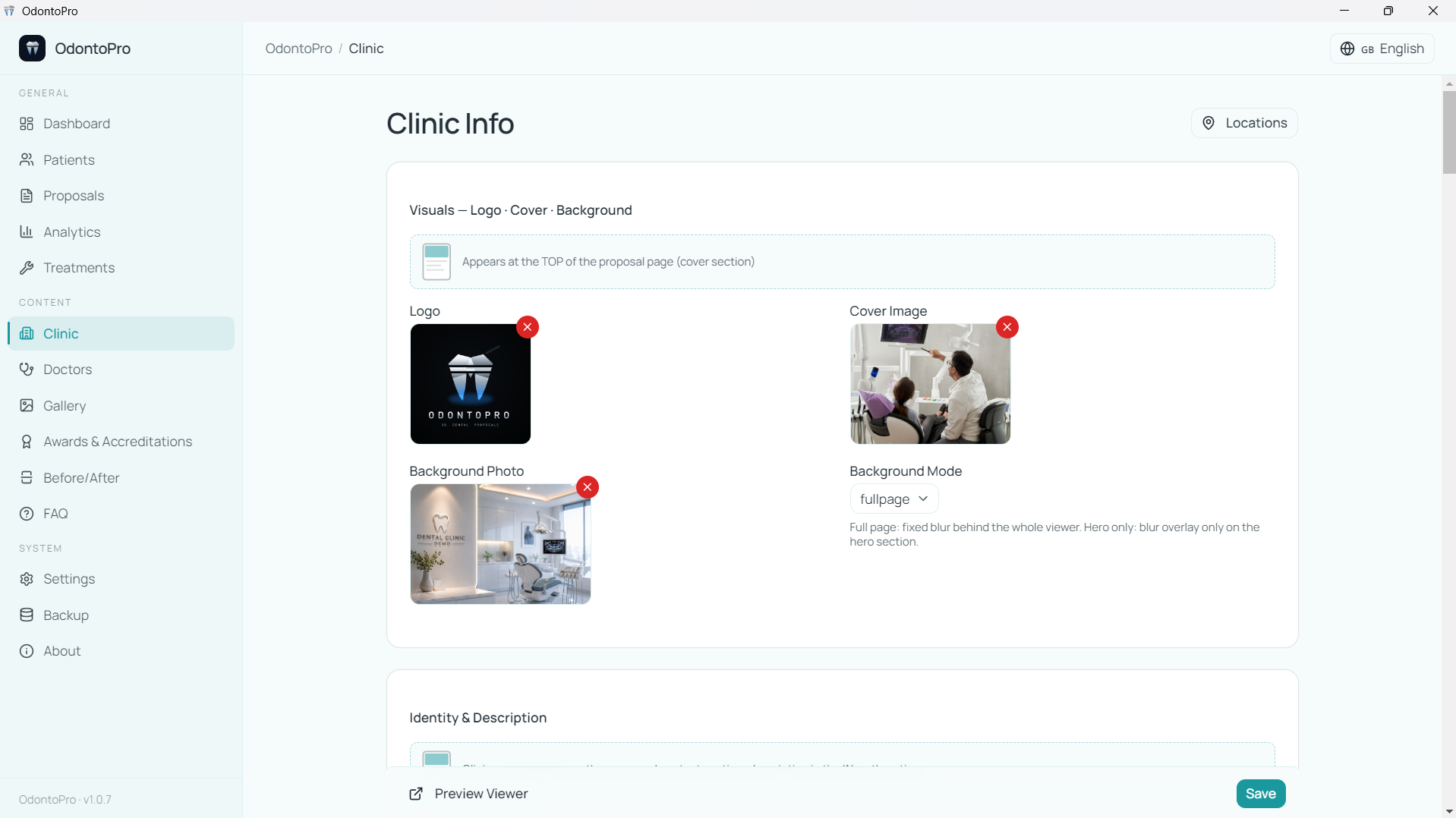
Task: Save the clinic info
Action: click(1261, 794)
